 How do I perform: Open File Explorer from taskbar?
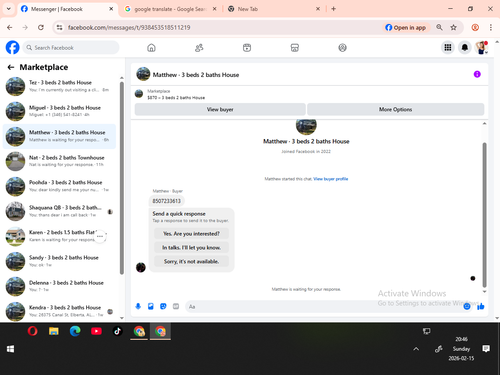54,331
